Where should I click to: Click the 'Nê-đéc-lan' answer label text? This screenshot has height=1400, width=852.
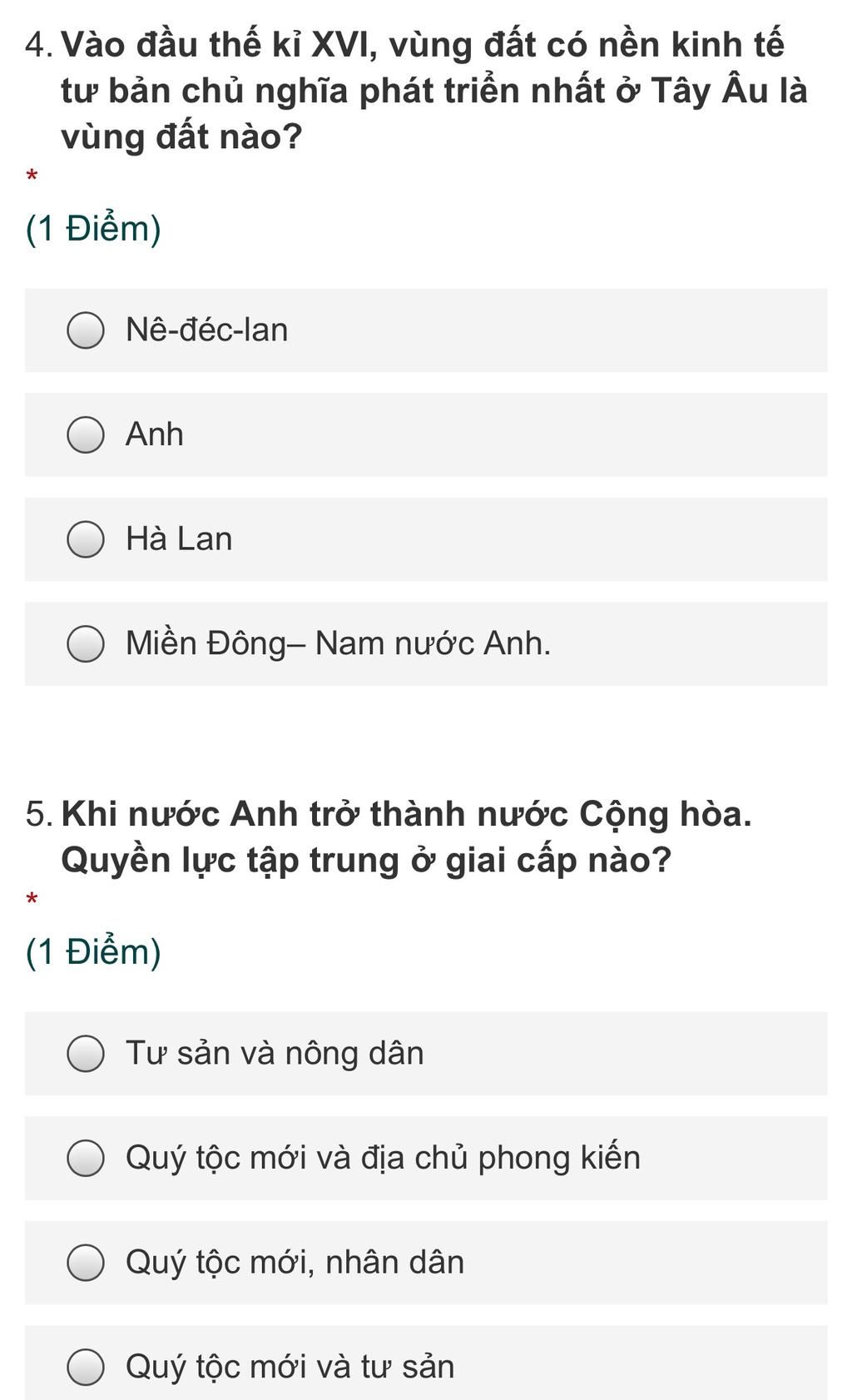tap(206, 330)
